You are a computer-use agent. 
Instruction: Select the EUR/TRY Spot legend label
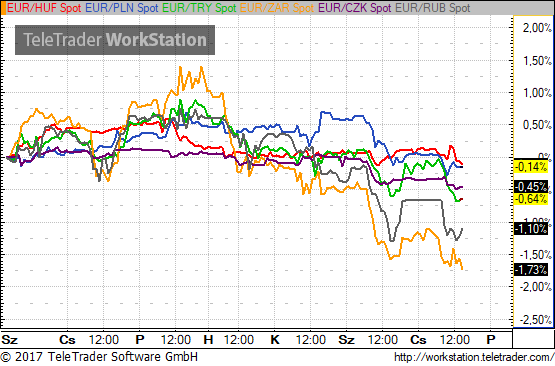[x=199, y=8]
